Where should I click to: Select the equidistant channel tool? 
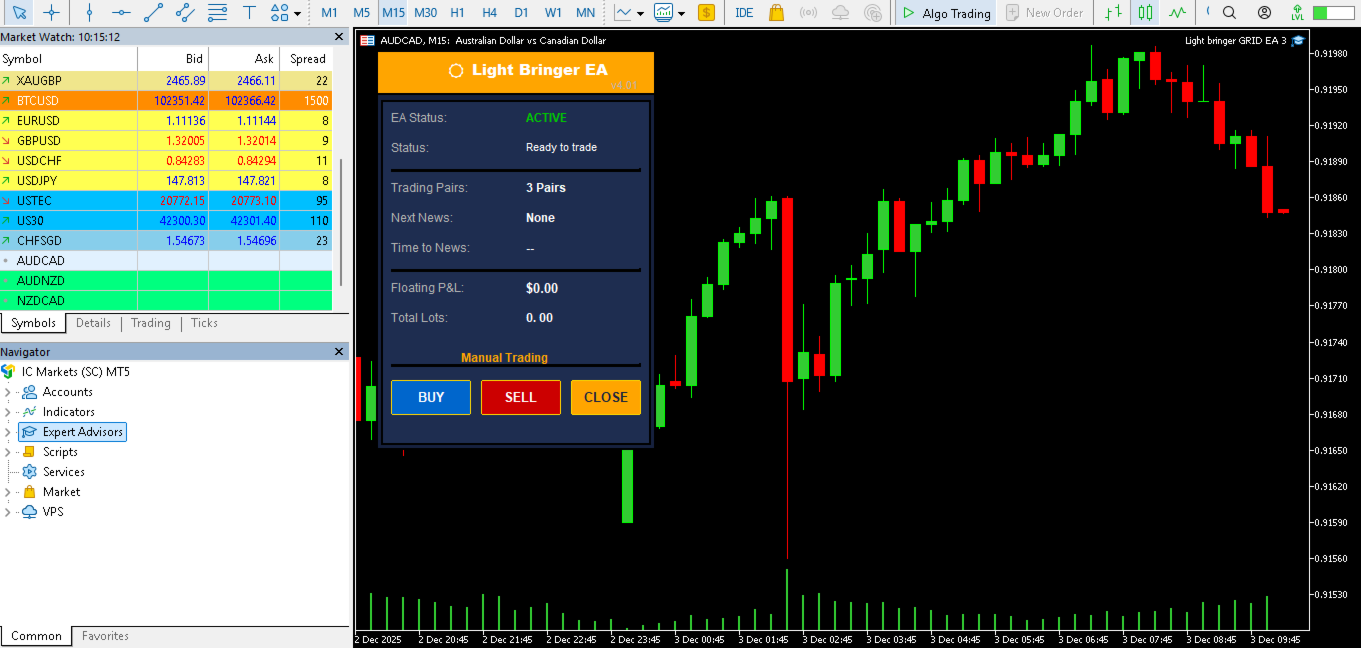pos(185,13)
